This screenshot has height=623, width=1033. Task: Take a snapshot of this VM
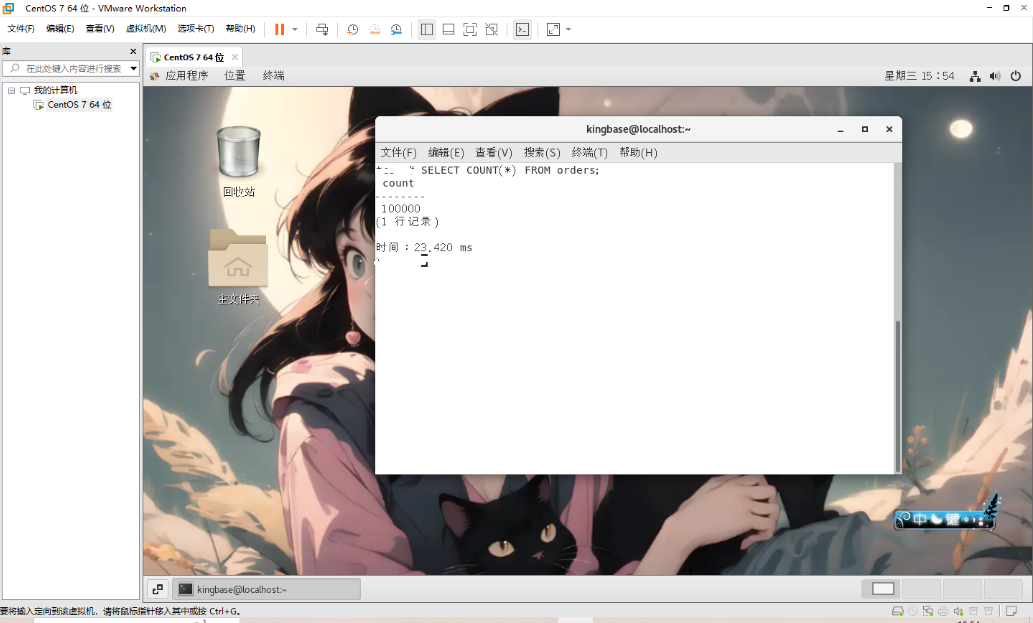[352, 30]
